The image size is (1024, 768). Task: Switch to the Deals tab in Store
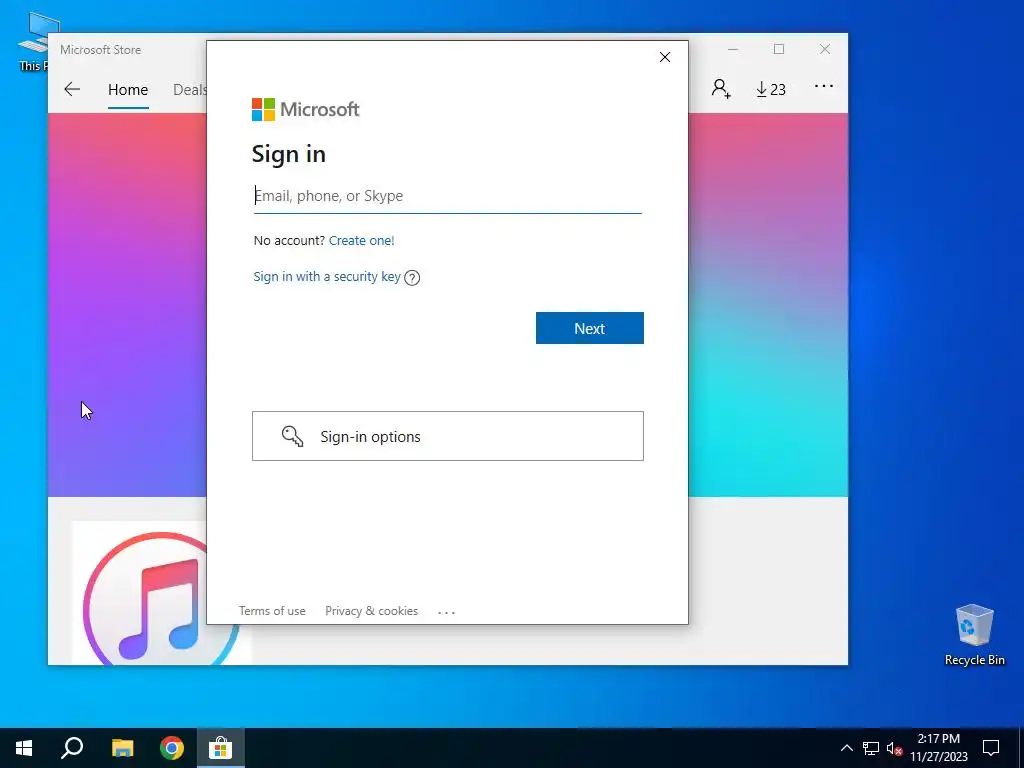189,89
